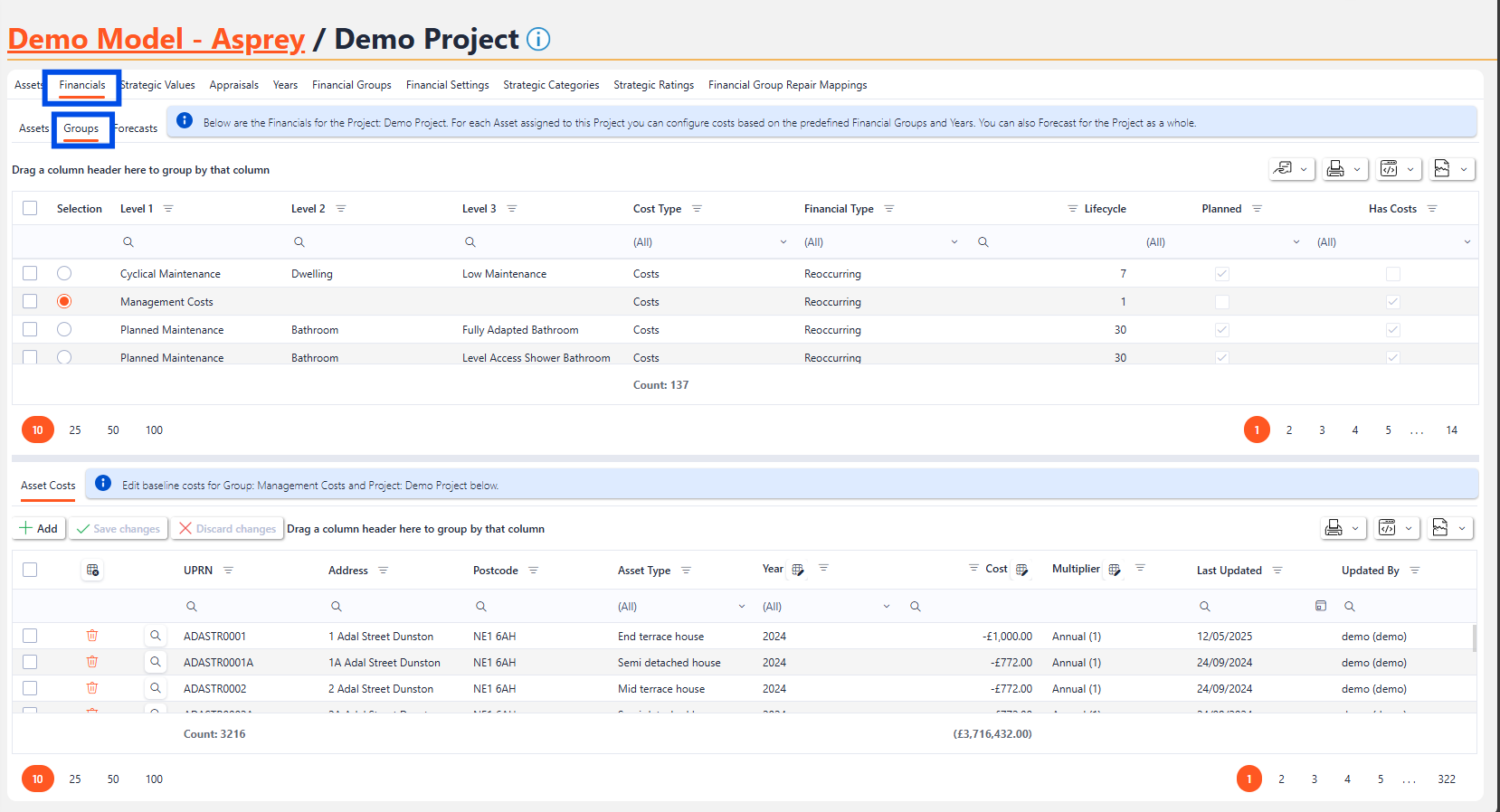This screenshot has width=1500, height=812.
Task: Check the select-all box in Asset Costs grid
Action: point(30,570)
